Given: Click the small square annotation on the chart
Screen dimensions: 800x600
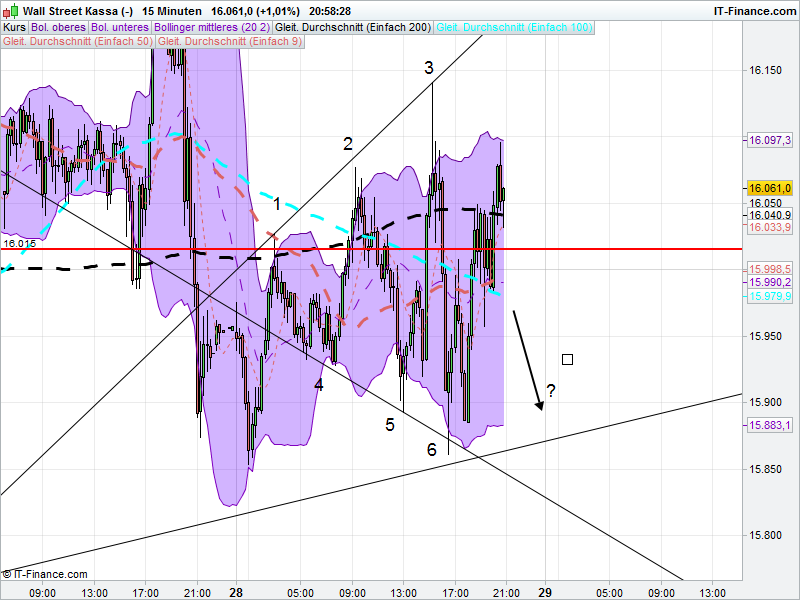Looking at the screenshot, I should (567, 357).
